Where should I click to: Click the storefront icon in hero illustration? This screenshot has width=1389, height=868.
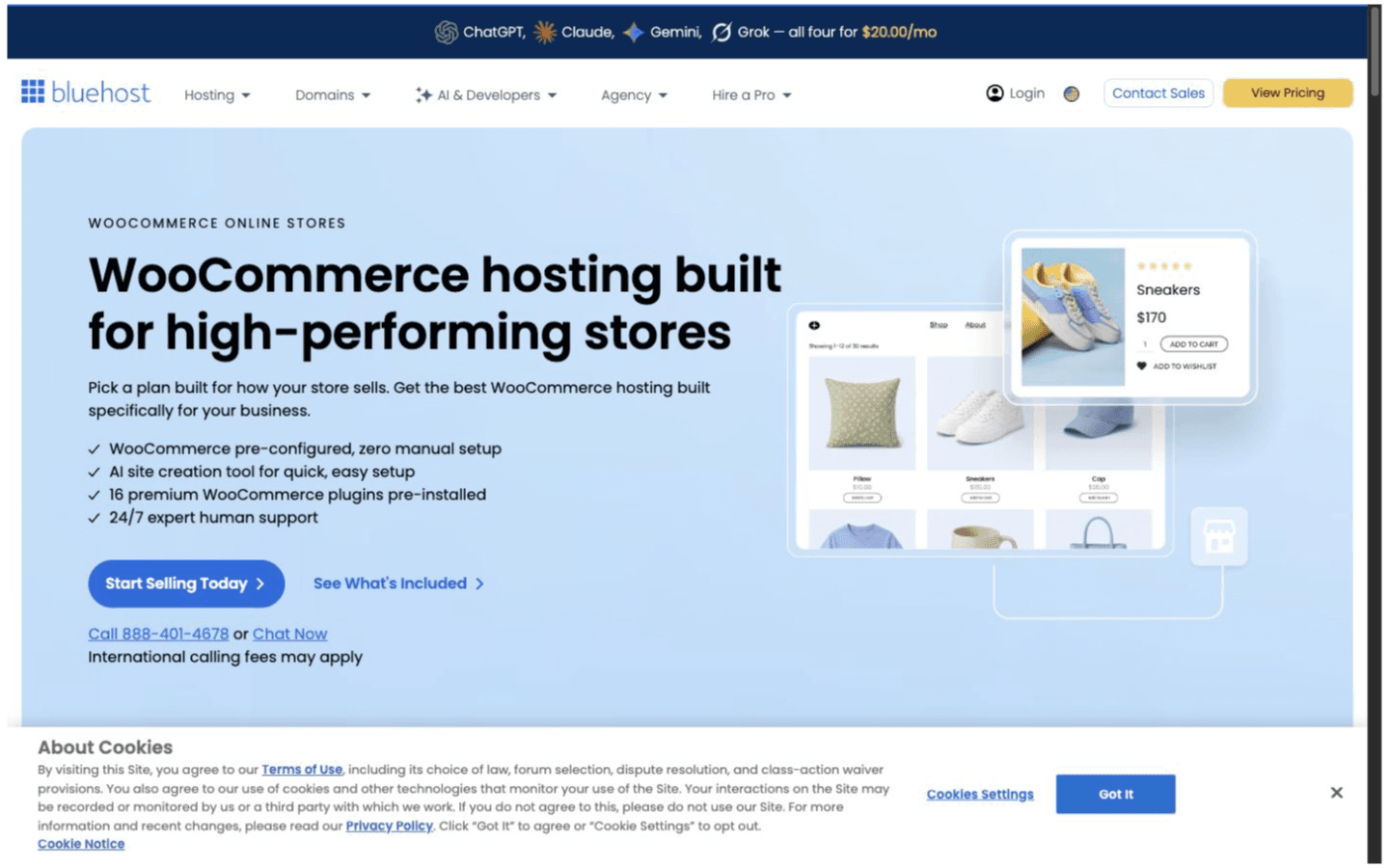[1218, 536]
